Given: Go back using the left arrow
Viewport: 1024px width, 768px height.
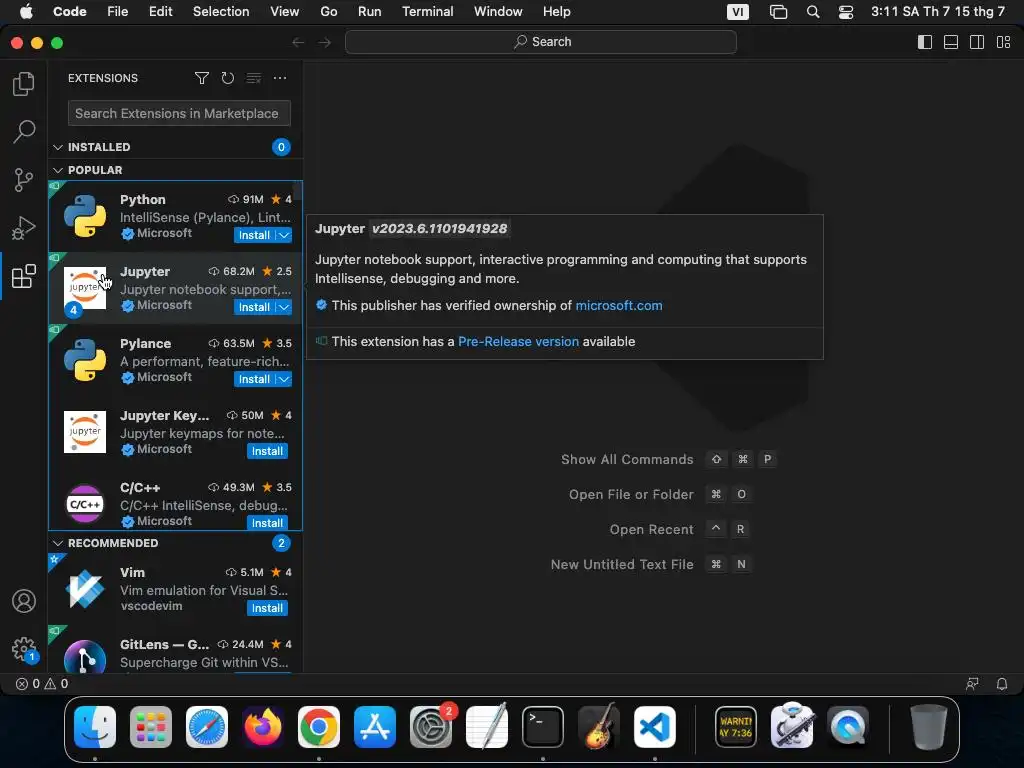Looking at the screenshot, I should [x=298, y=42].
